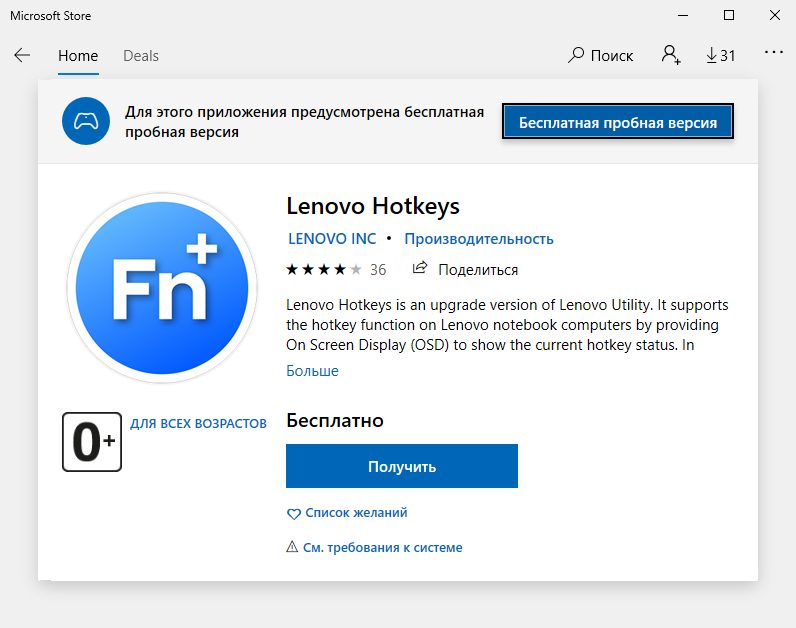Click the game controller icon in banner
Viewport: 796px width, 628px height.
tap(86, 121)
